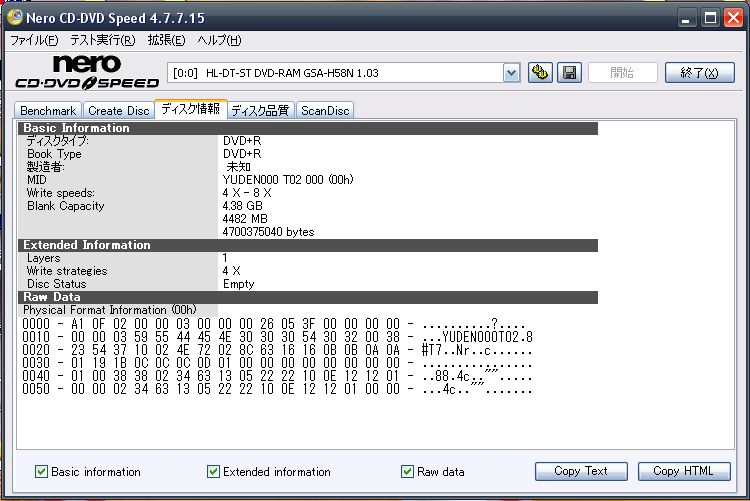
Task: Click the Copy Text button
Action: tap(581, 471)
